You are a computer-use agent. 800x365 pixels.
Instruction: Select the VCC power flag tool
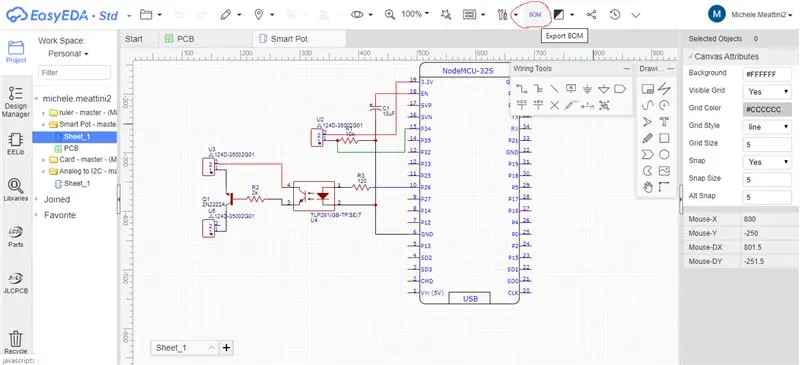pos(521,105)
